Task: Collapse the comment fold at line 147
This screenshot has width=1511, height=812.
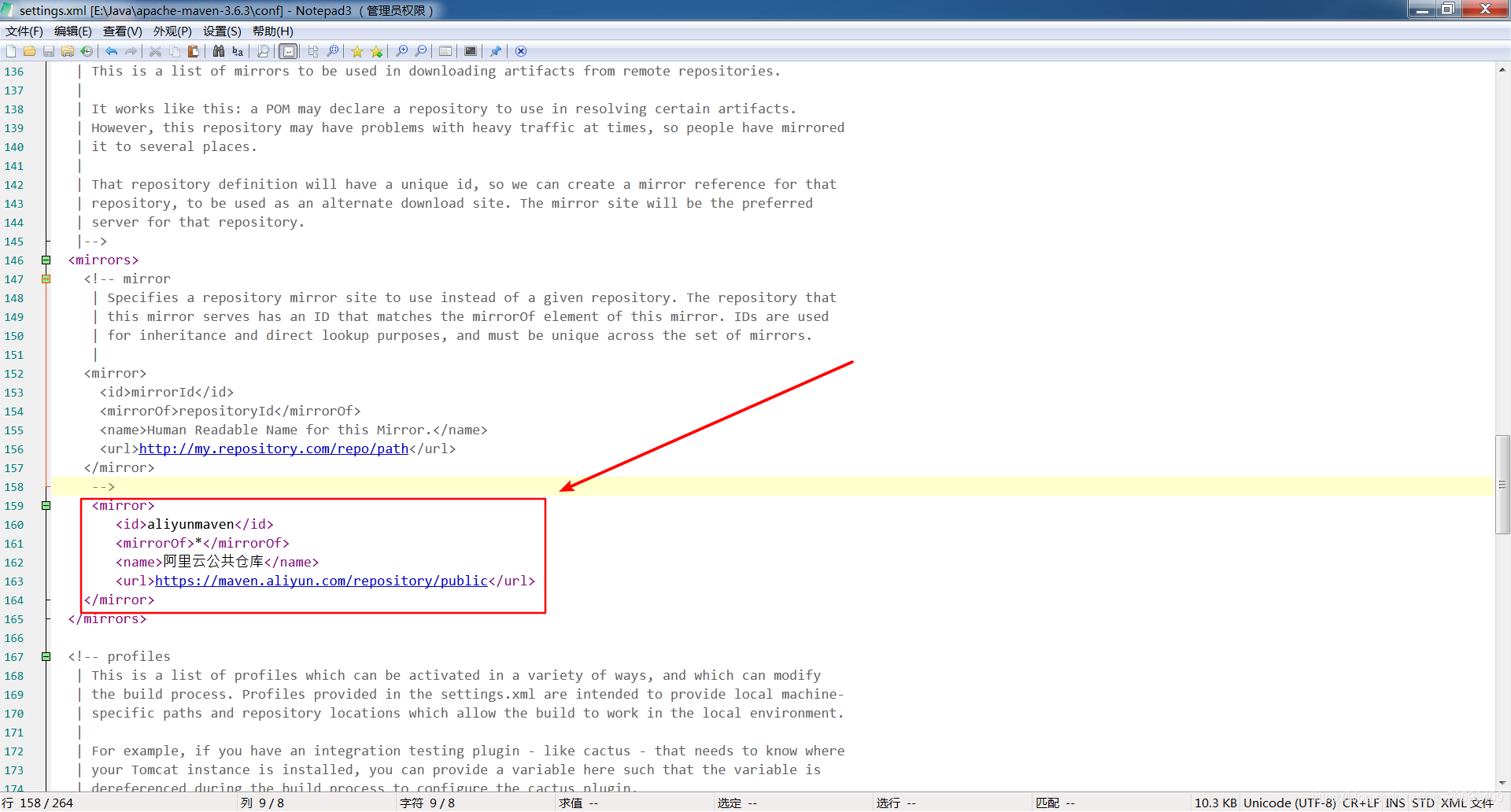Action: [46, 279]
